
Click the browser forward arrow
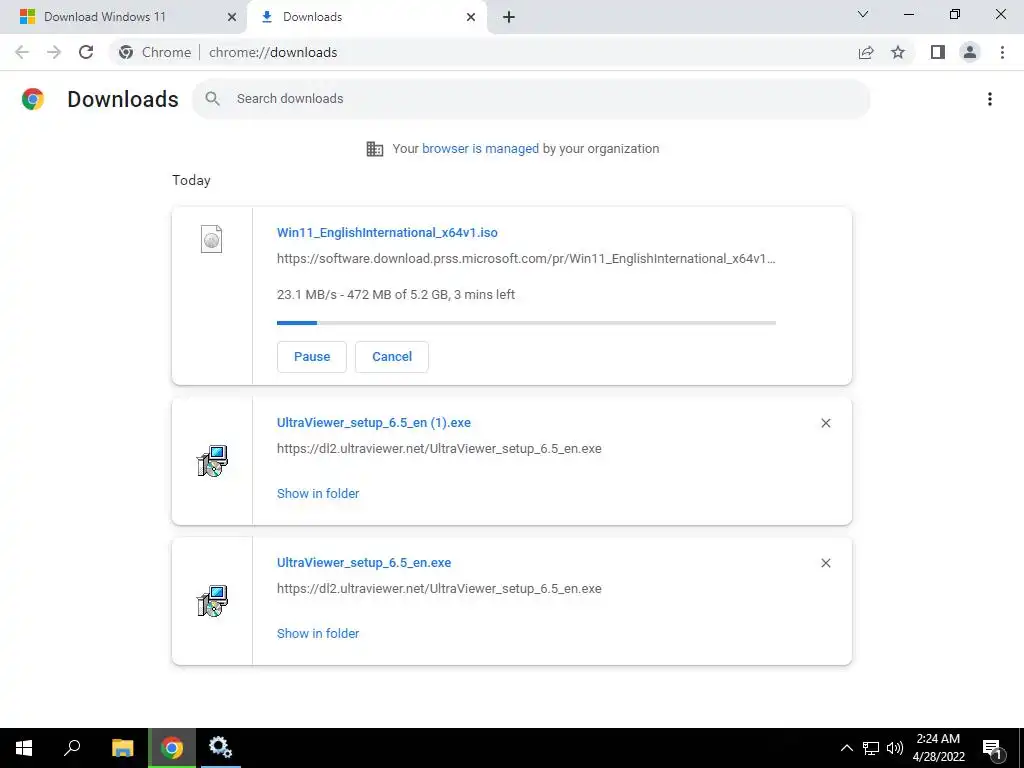click(54, 52)
